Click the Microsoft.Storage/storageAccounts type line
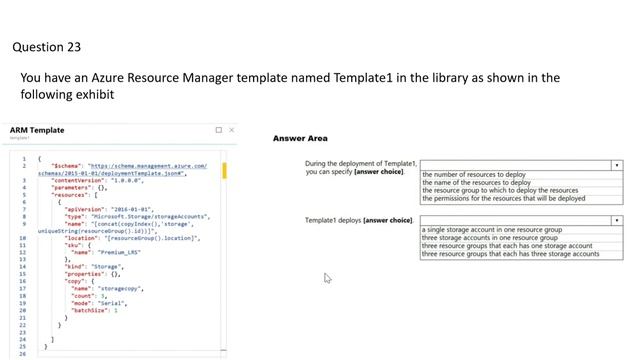 tap(137, 217)
